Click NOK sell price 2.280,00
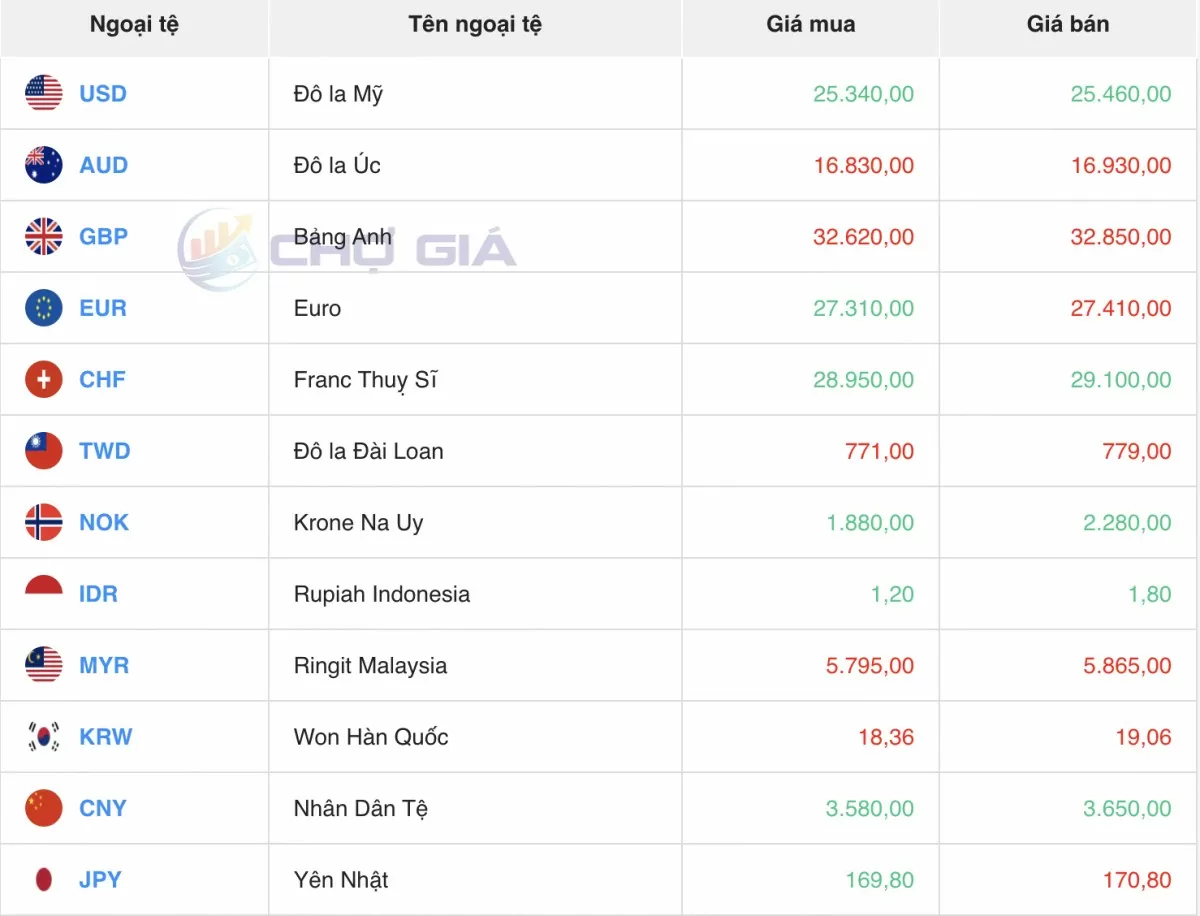The image size is (1200, 916). [1127, 523]
